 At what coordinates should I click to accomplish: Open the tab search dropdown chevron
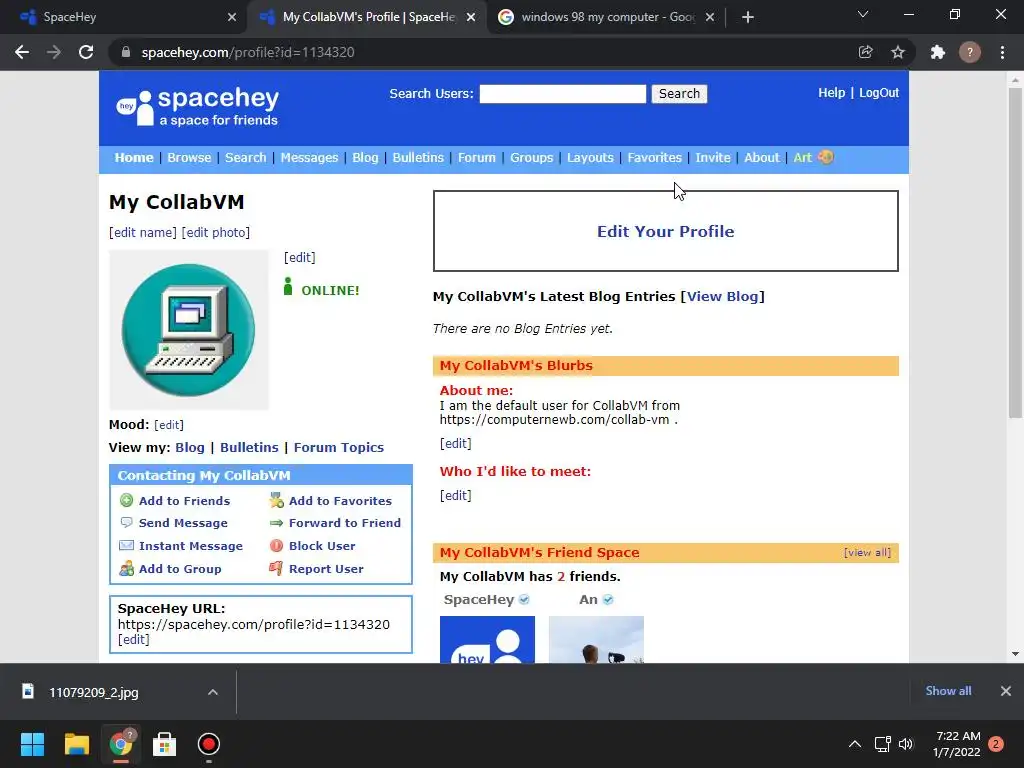coord(863,14)
